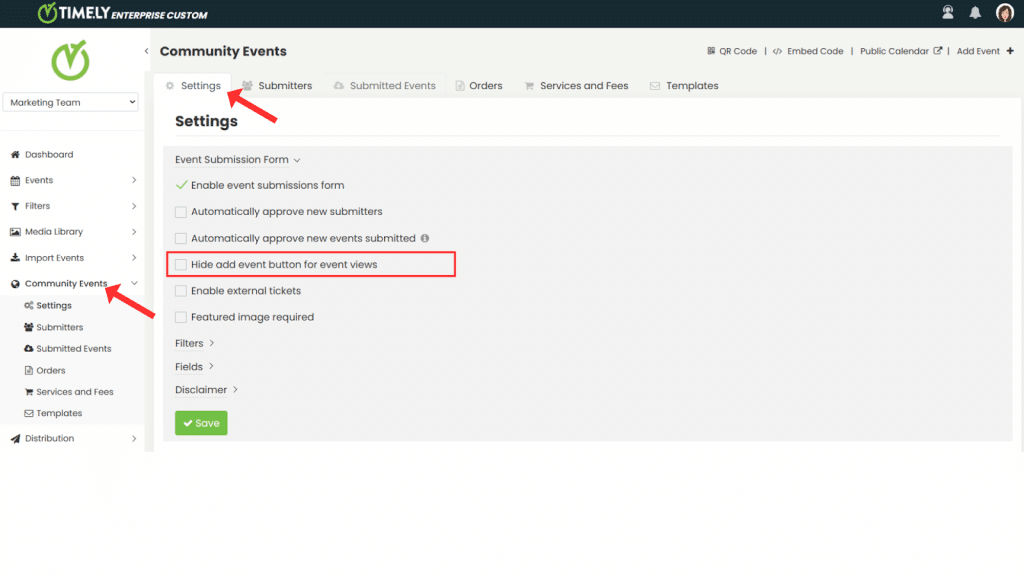Open the user profile avatar

[1004, 13]
